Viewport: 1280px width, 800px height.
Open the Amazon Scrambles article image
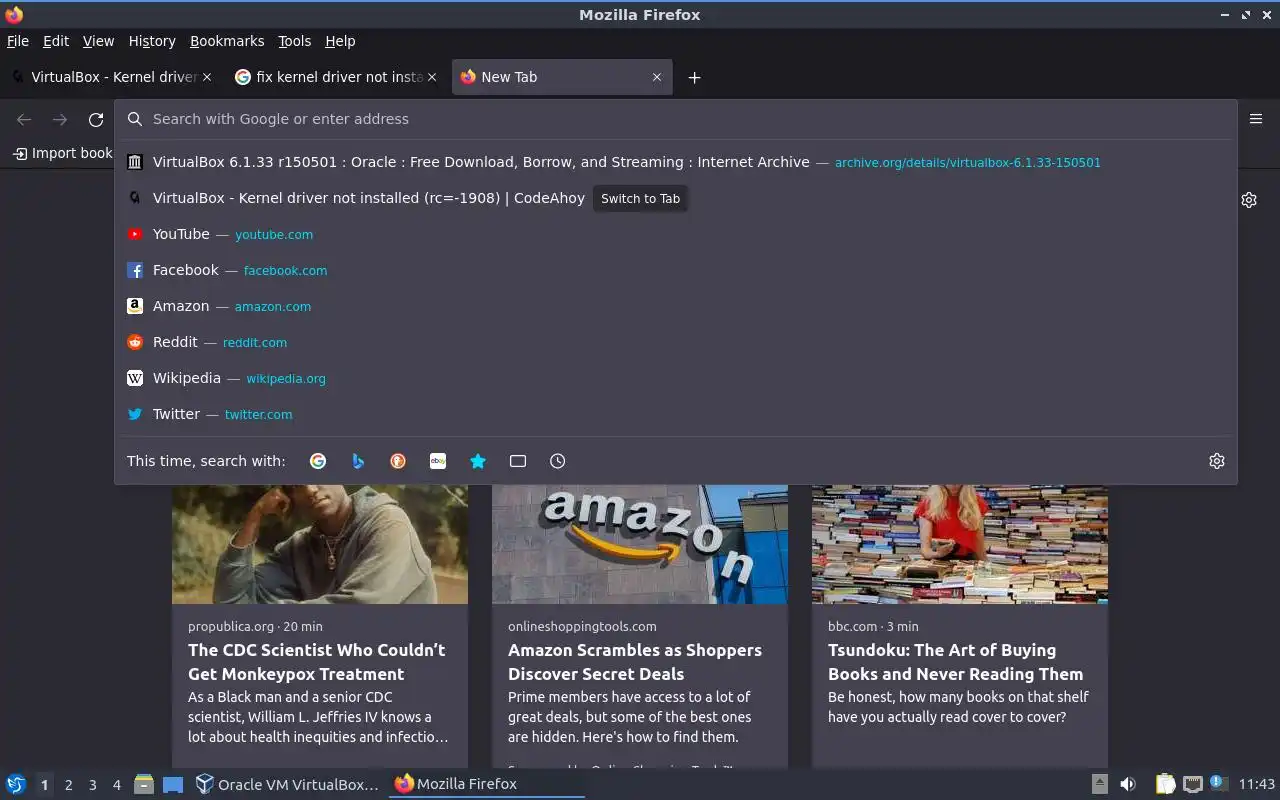[x=640, y=544]
